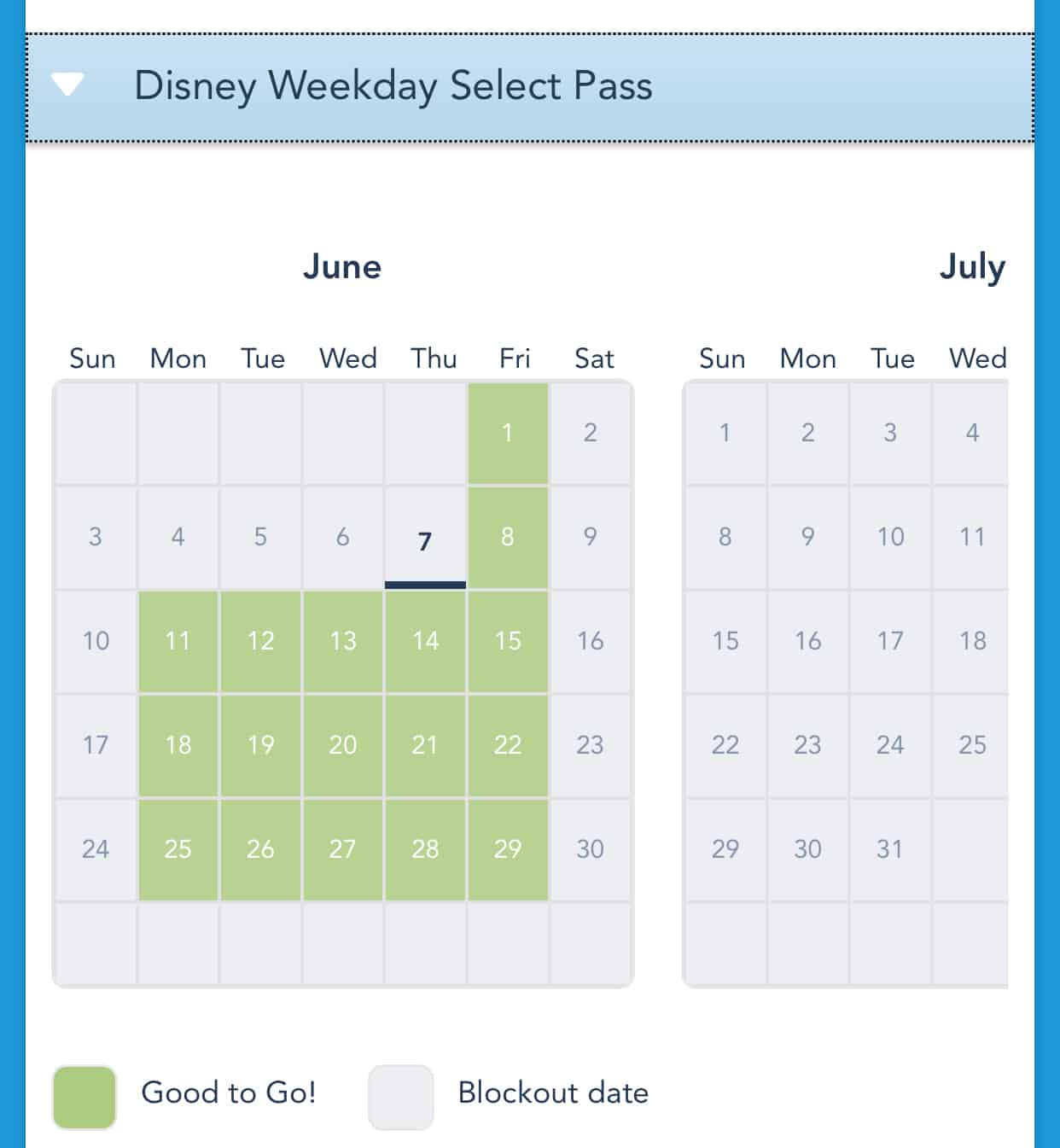1060x1148 pixels.
Task: Select July 17 on the calendar
Action: pyautogui.click(x=890, y=641)
